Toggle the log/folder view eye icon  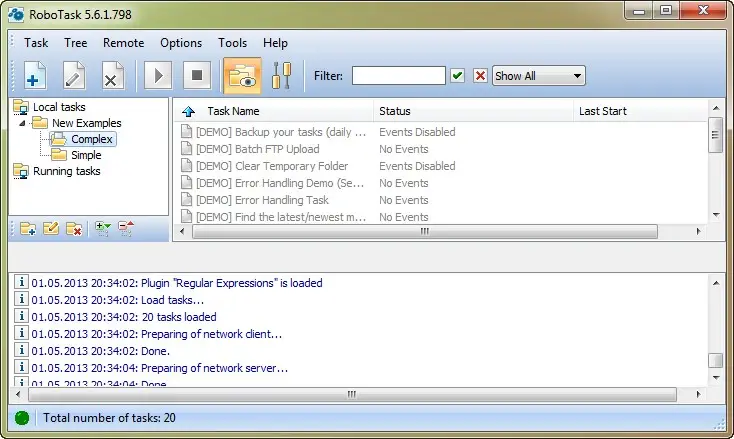pos(242,76)
